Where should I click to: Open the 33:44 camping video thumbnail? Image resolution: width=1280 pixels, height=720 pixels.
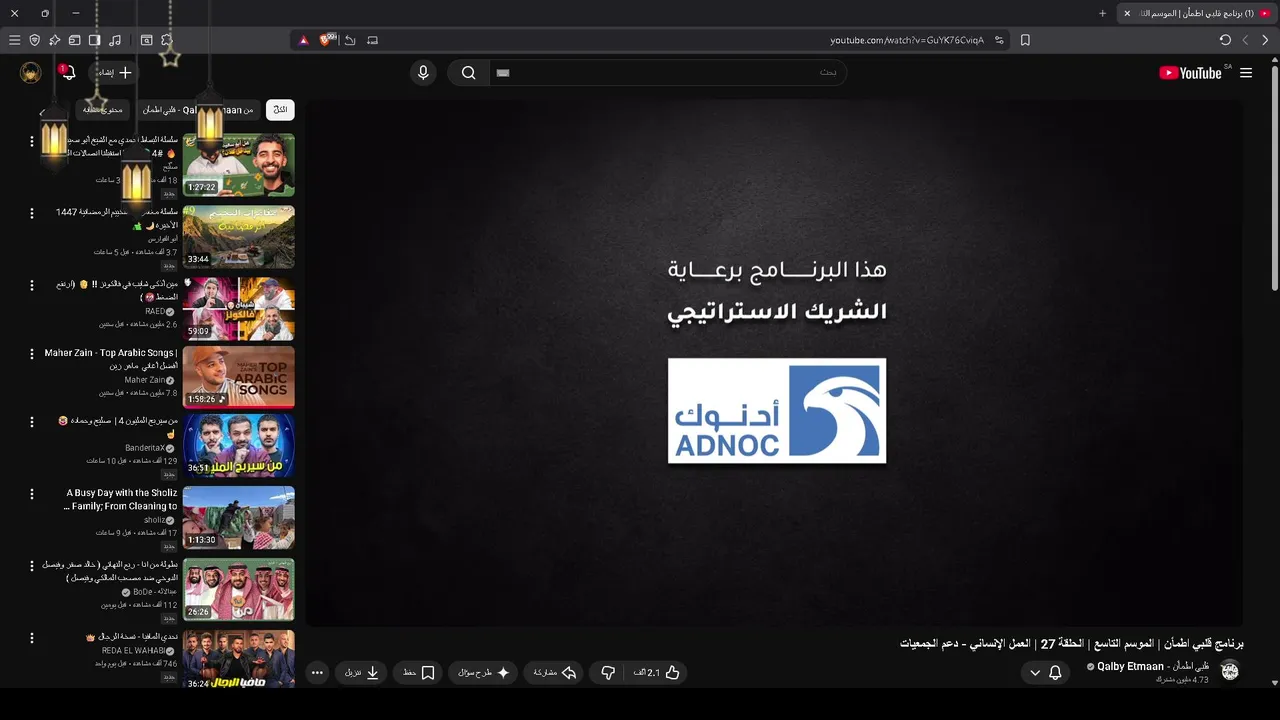[x=239, y=237]
